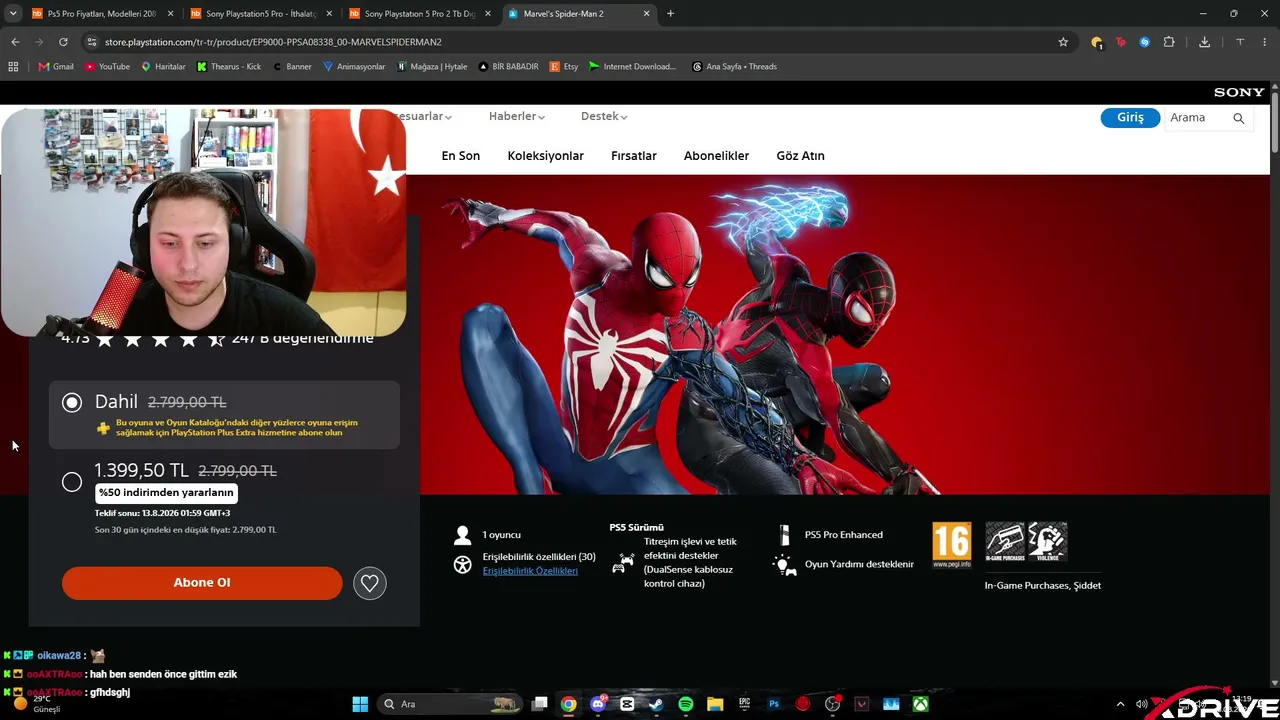Image resolution: width=1280 pixels, height=720 pixels.
Task: Select the 1.399,50 TL purchase option
Action: [72, 482]
